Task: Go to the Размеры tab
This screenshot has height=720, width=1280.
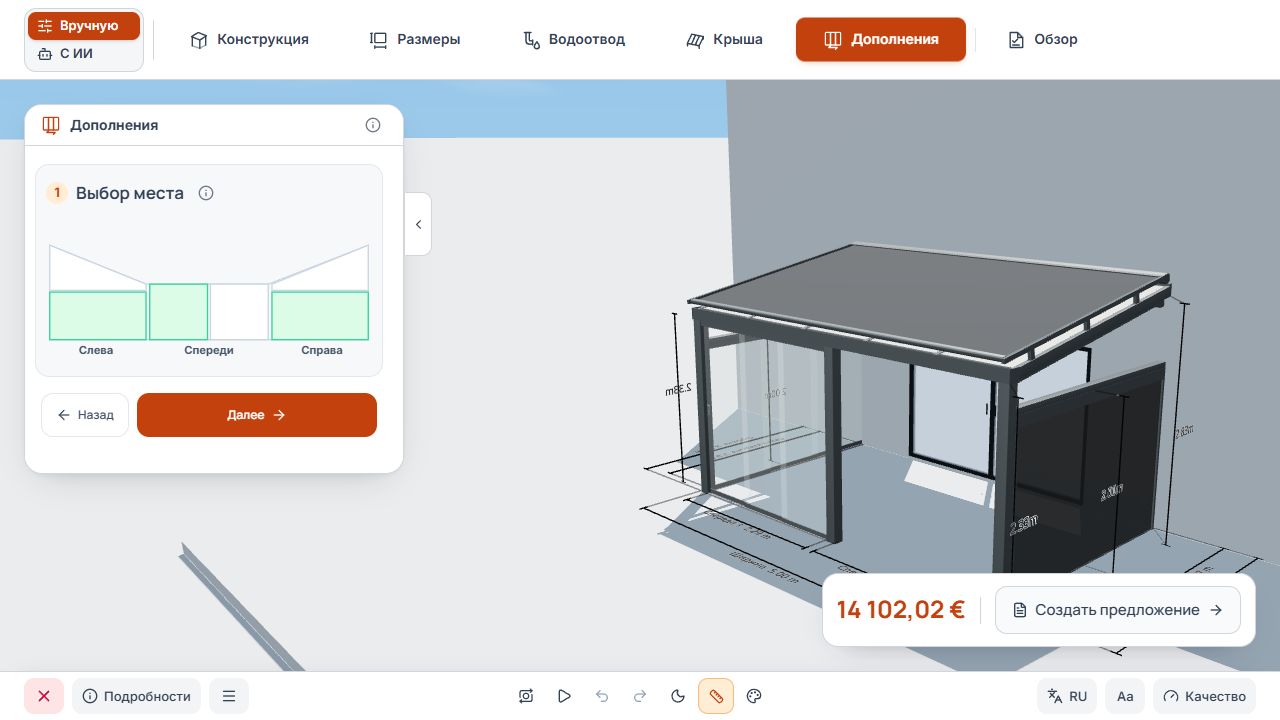Action: tap(415, 40)
